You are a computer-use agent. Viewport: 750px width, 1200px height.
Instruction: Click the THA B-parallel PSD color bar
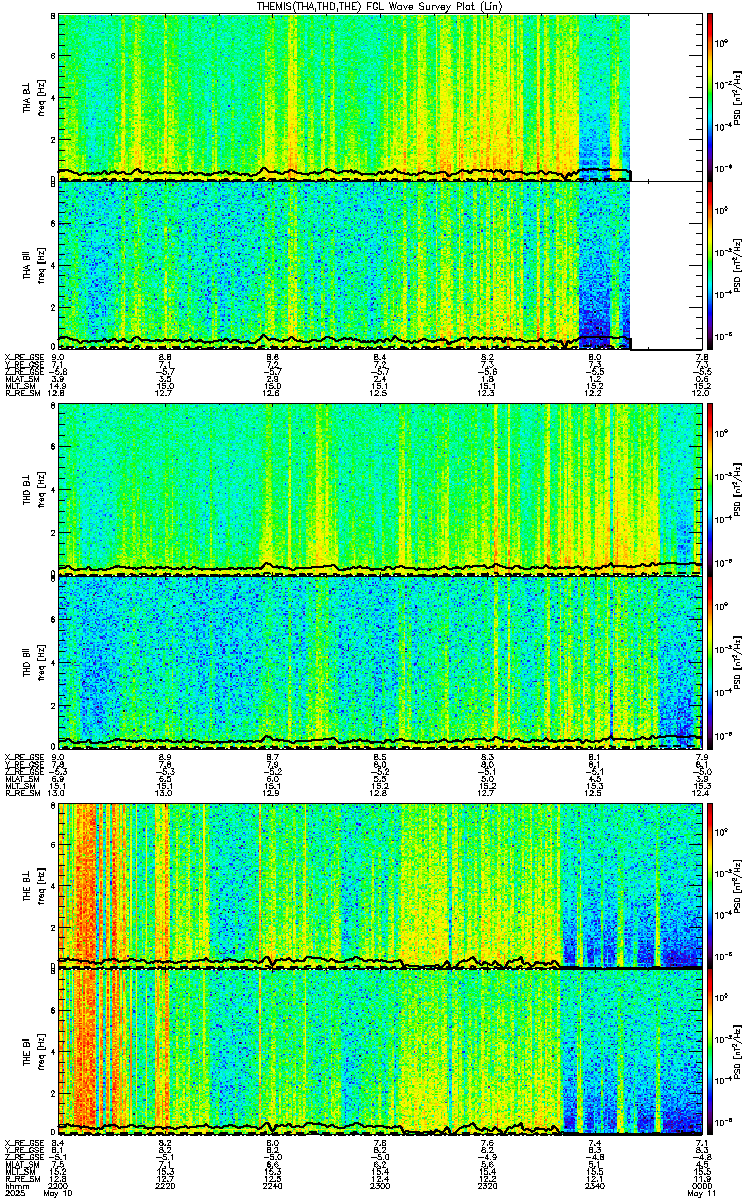(x=710, y=265)
